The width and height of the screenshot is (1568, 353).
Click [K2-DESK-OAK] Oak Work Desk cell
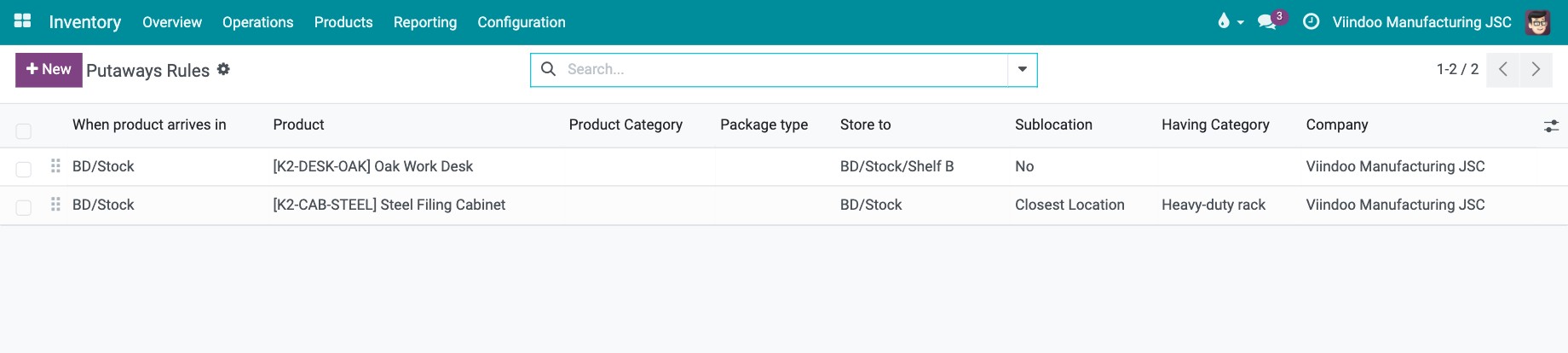[x=373, y=166]
